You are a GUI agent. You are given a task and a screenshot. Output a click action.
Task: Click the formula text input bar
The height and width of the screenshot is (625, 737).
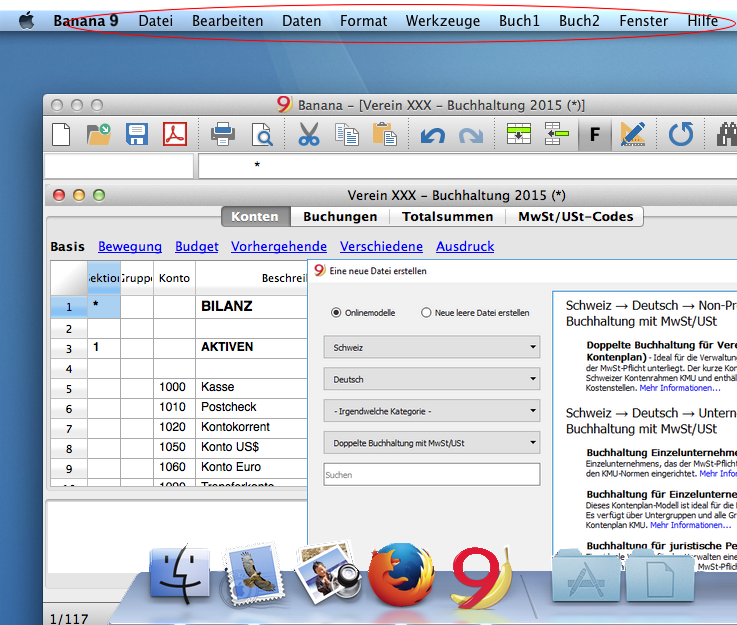pos(467,165)
